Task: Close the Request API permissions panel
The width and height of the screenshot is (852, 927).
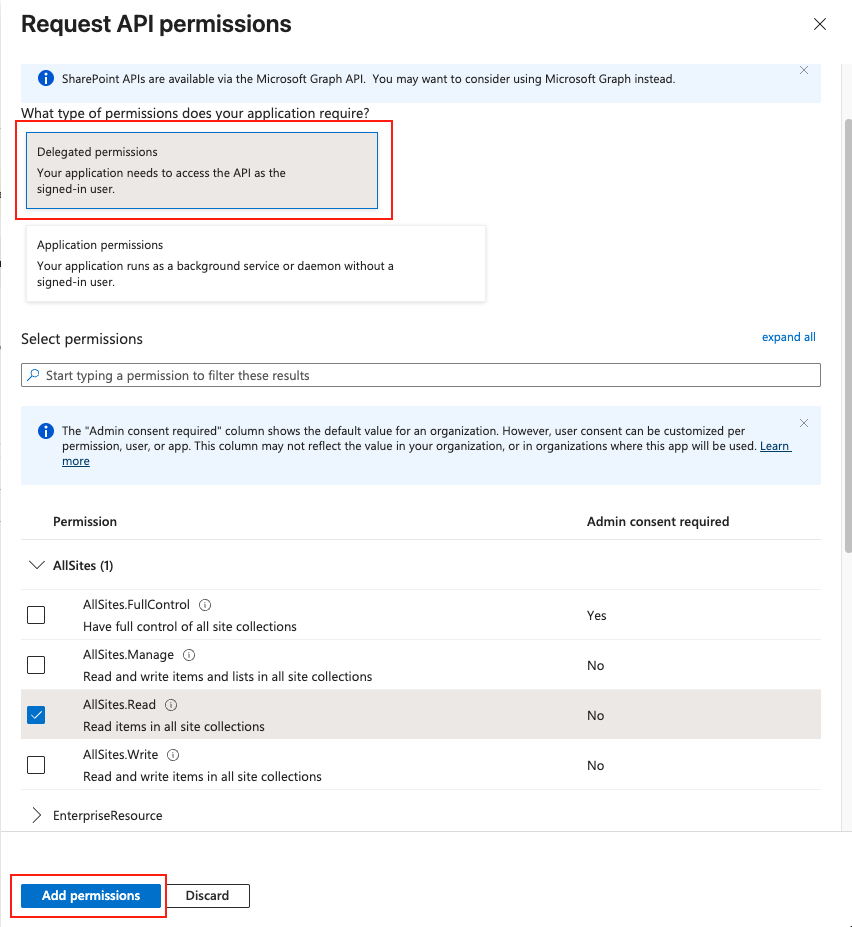Action: point(820,24)
